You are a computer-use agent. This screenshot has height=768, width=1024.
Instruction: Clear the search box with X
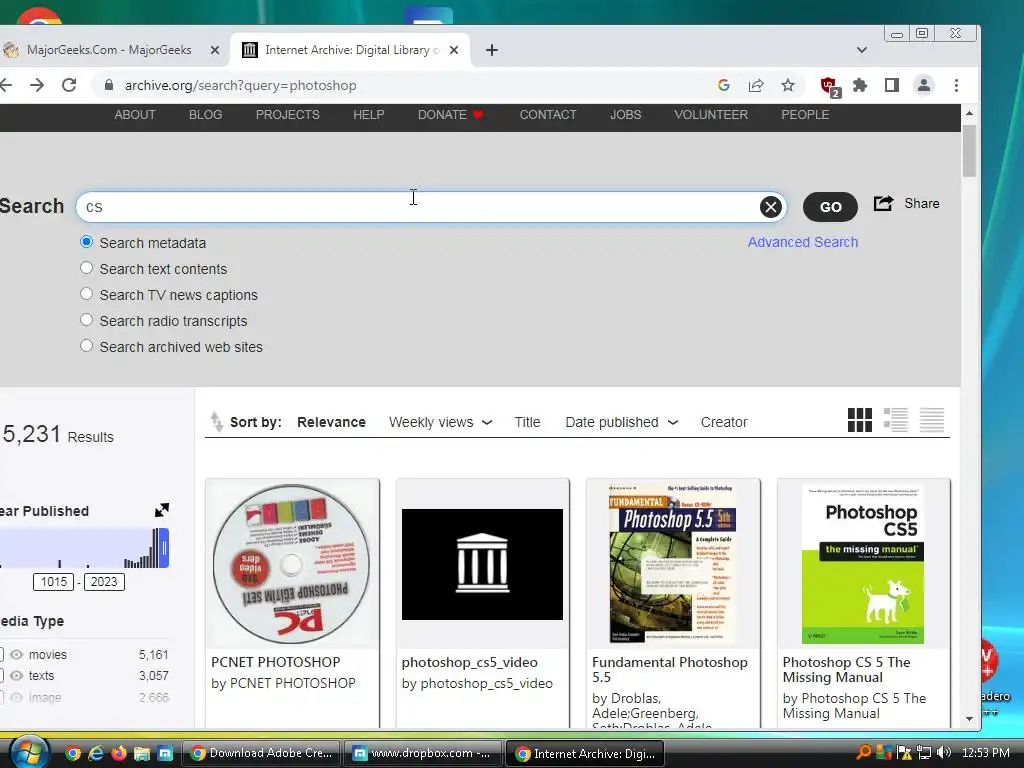coord(771,207)
